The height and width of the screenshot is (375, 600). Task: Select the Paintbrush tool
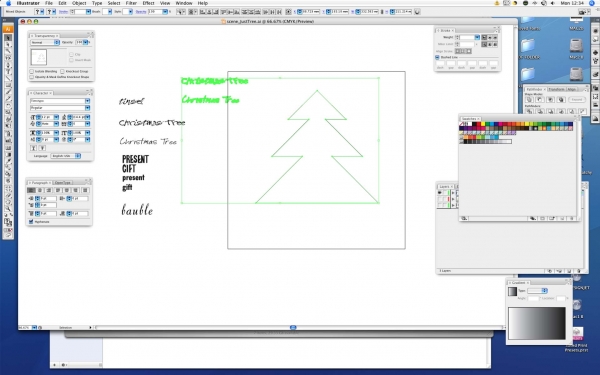[x=8, y=92]
